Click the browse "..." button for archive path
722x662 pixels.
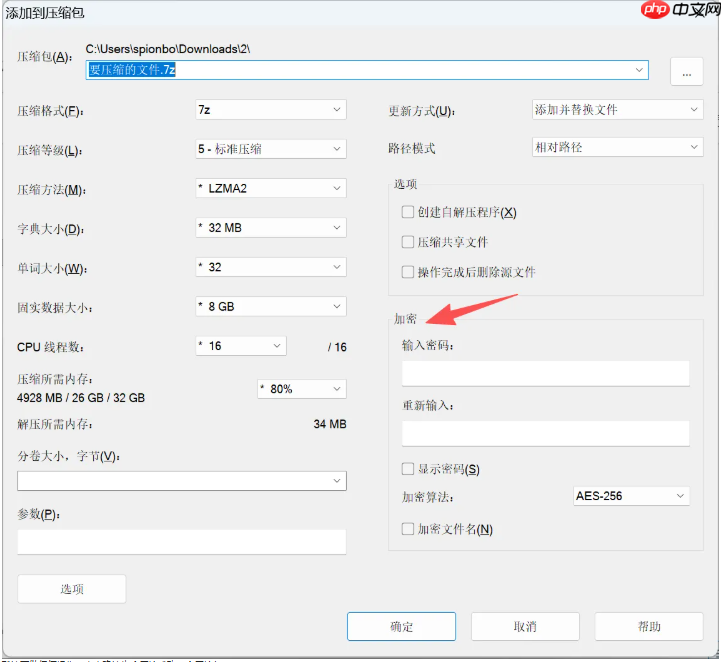686,72
